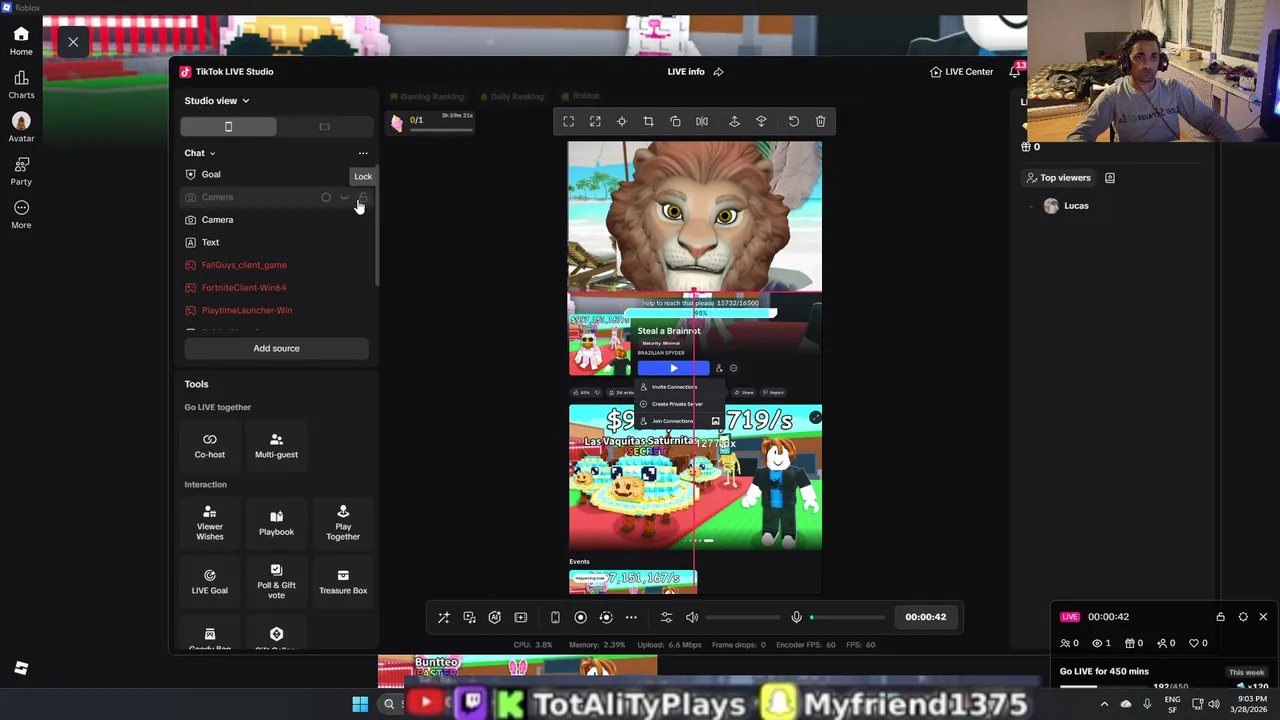This screenshot has height=720, width=1280.
Task: Hide the hovered Camera source
Action: pyautogui.click(x=344, y=197)
